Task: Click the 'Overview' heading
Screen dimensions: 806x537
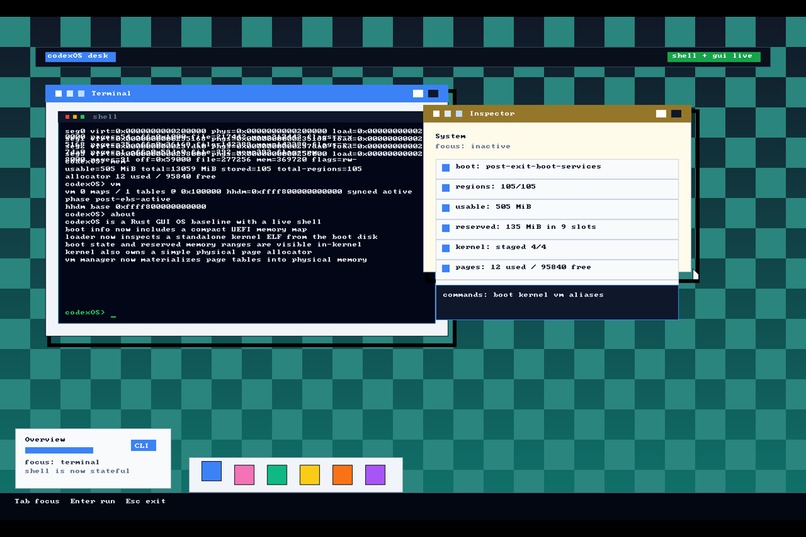Action: [x=45, y=439]
